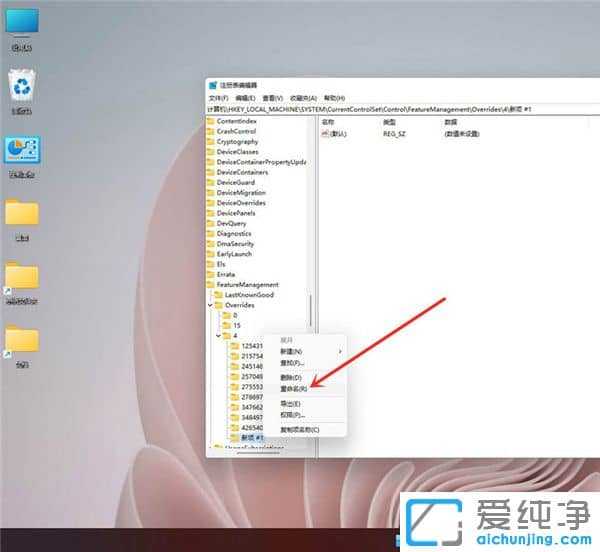Click the folder icon of key 15
This screenshot has width=600, height=552.
point(227,326)
